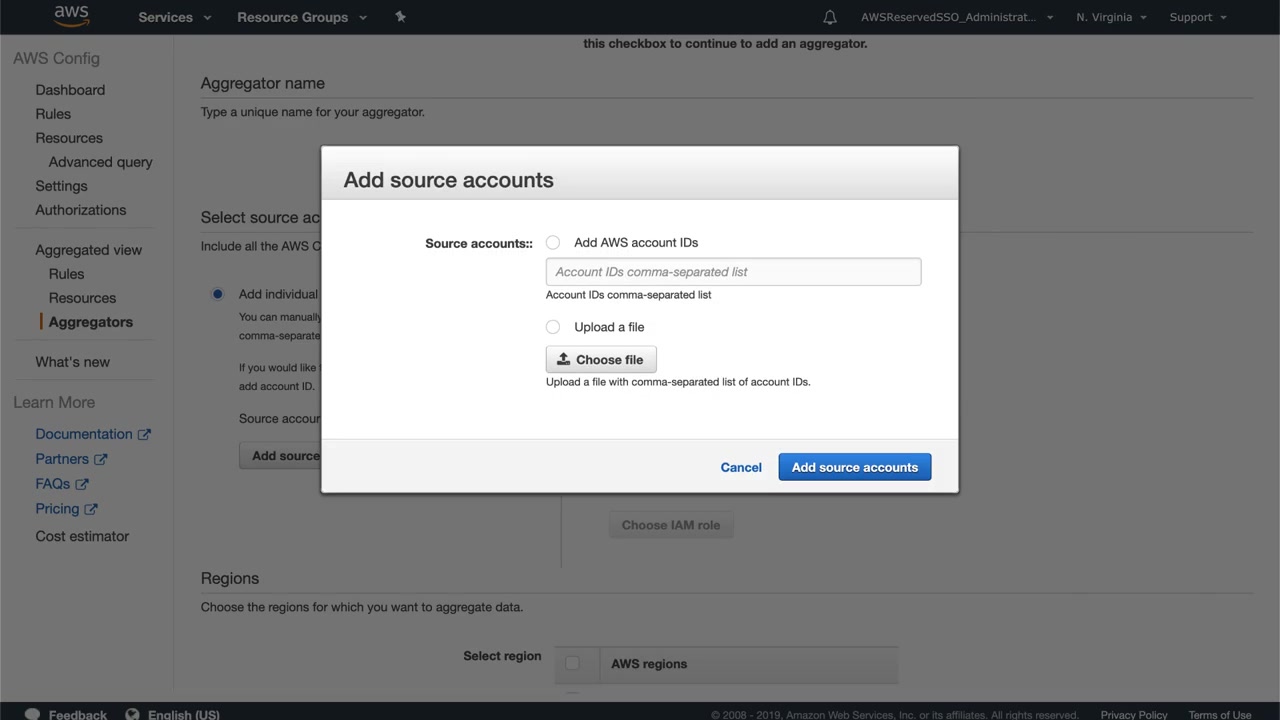Select Aggregators in the sidebar
Screen dimensions: 1280x720
[91, 322]
